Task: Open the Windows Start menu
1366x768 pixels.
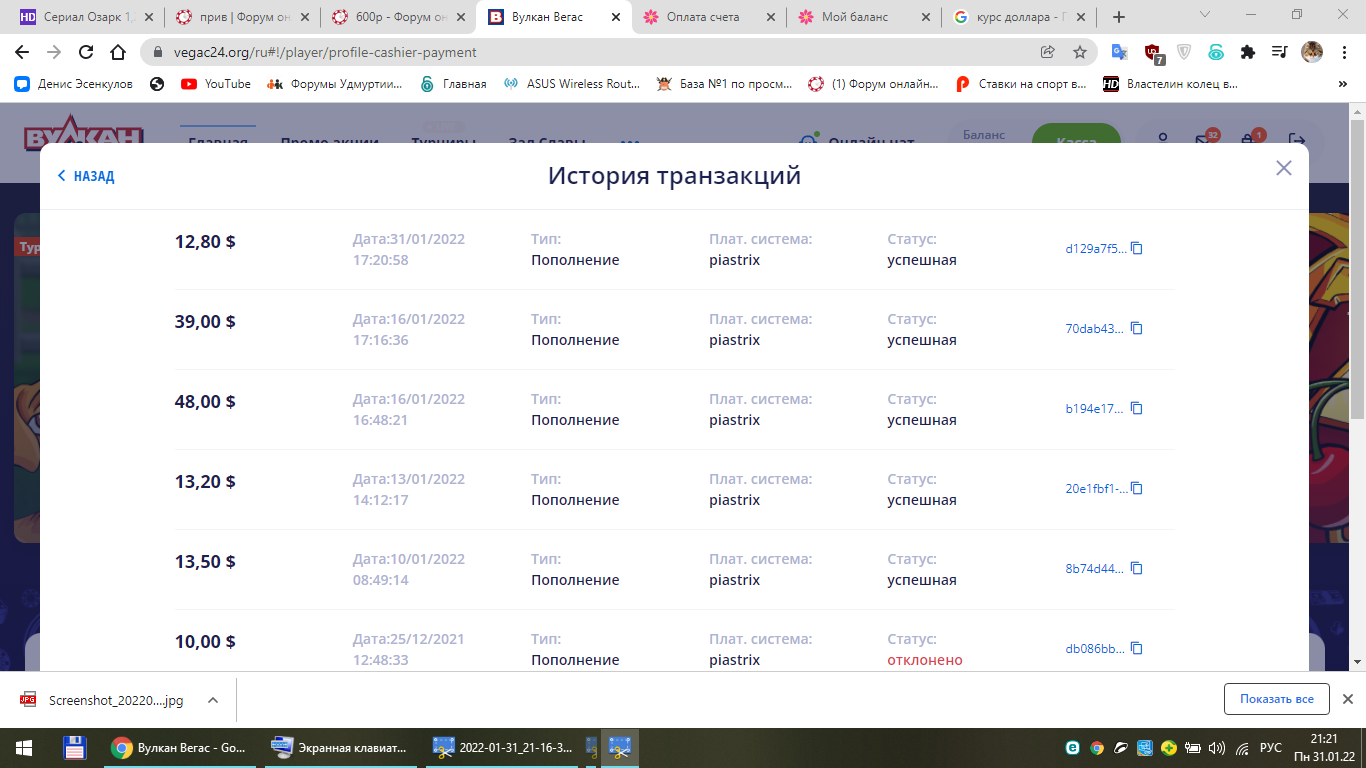Action: coord(24,748)
